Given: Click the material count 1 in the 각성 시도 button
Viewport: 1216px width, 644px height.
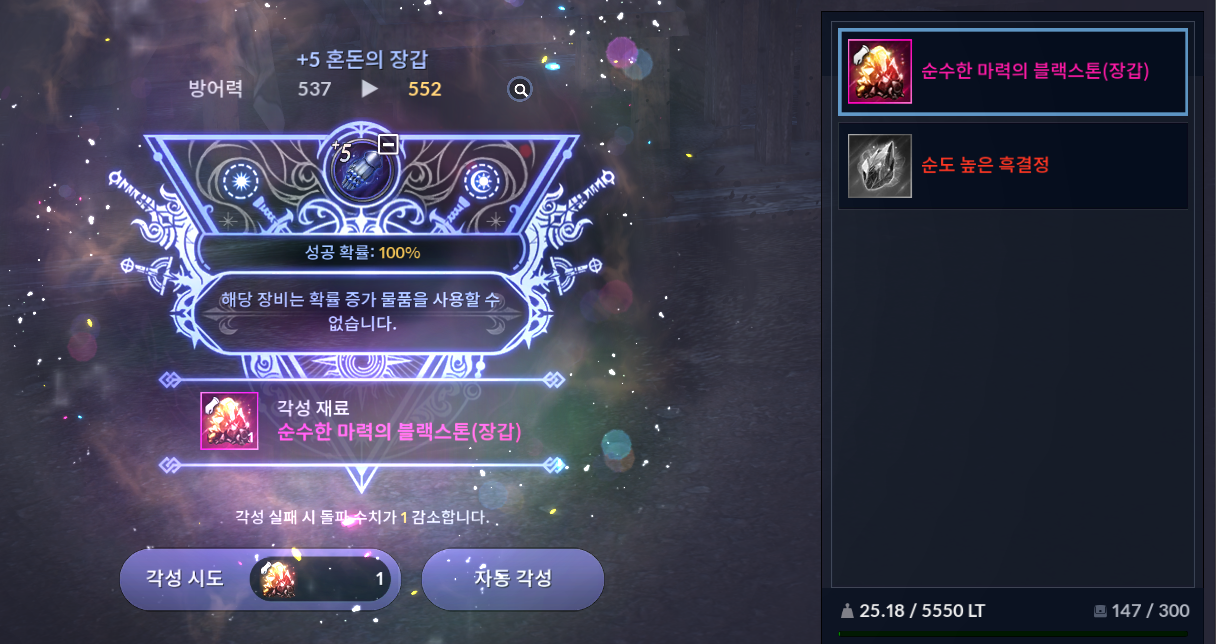Looking at the screenshot, I should pyautogui.click(x=380, y=579).
